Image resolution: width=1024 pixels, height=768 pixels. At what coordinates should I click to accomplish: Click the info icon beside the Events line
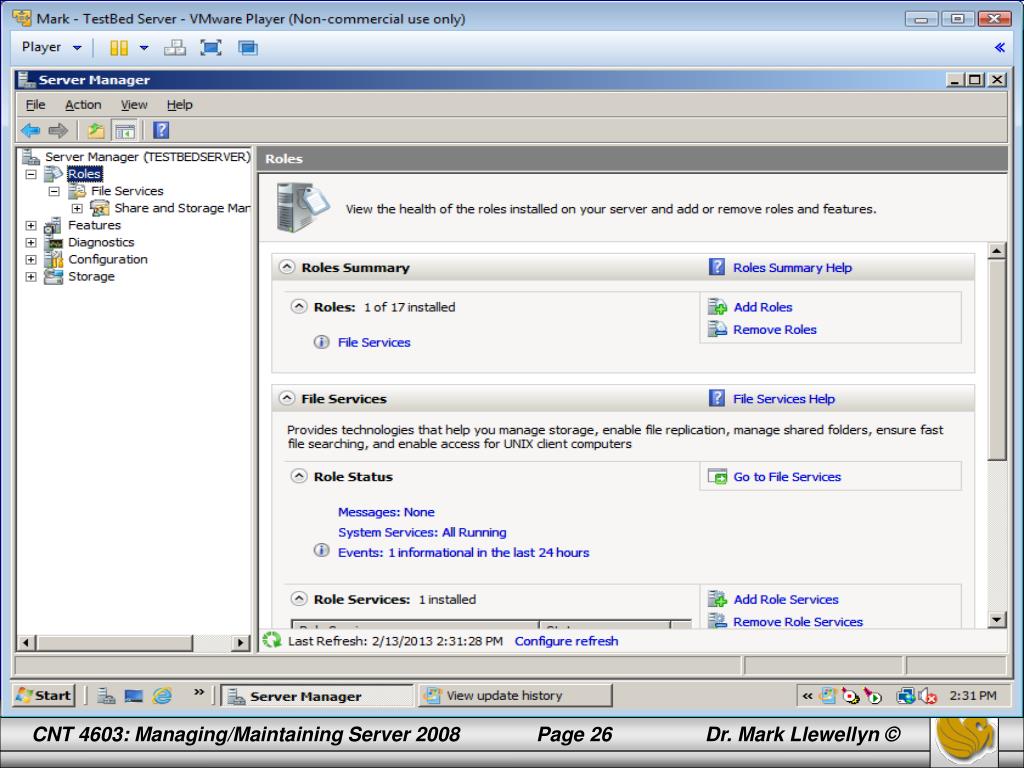tap(321, 551)
